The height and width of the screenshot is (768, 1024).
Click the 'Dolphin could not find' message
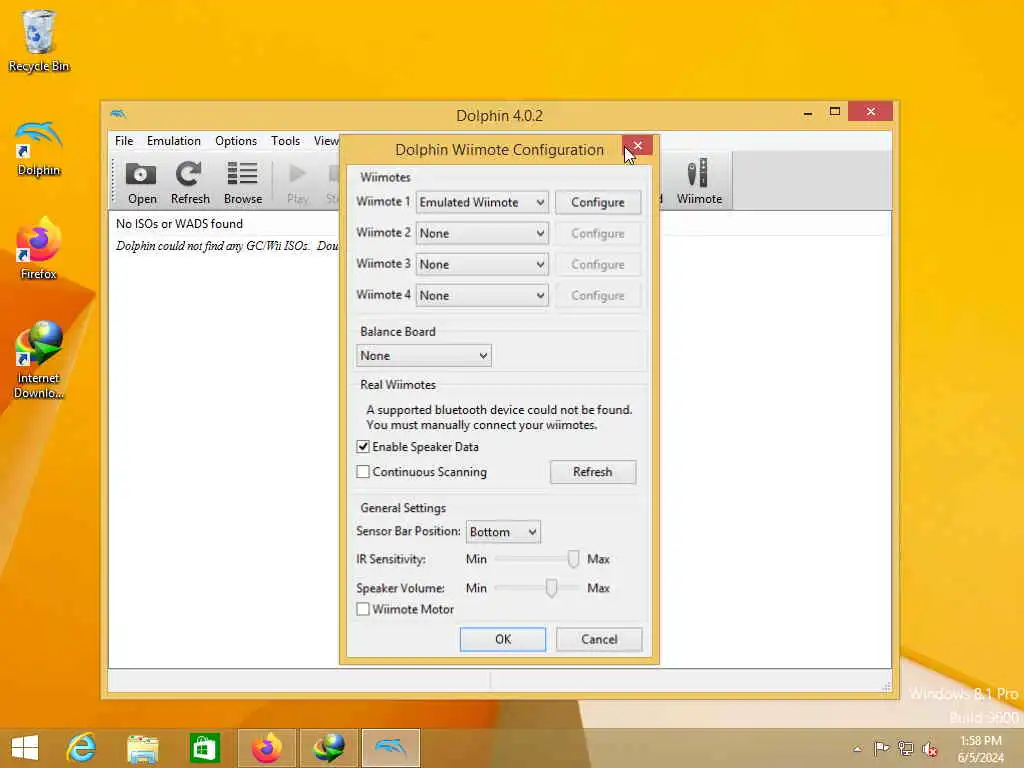pyautogui.click(x=227, y=246)
